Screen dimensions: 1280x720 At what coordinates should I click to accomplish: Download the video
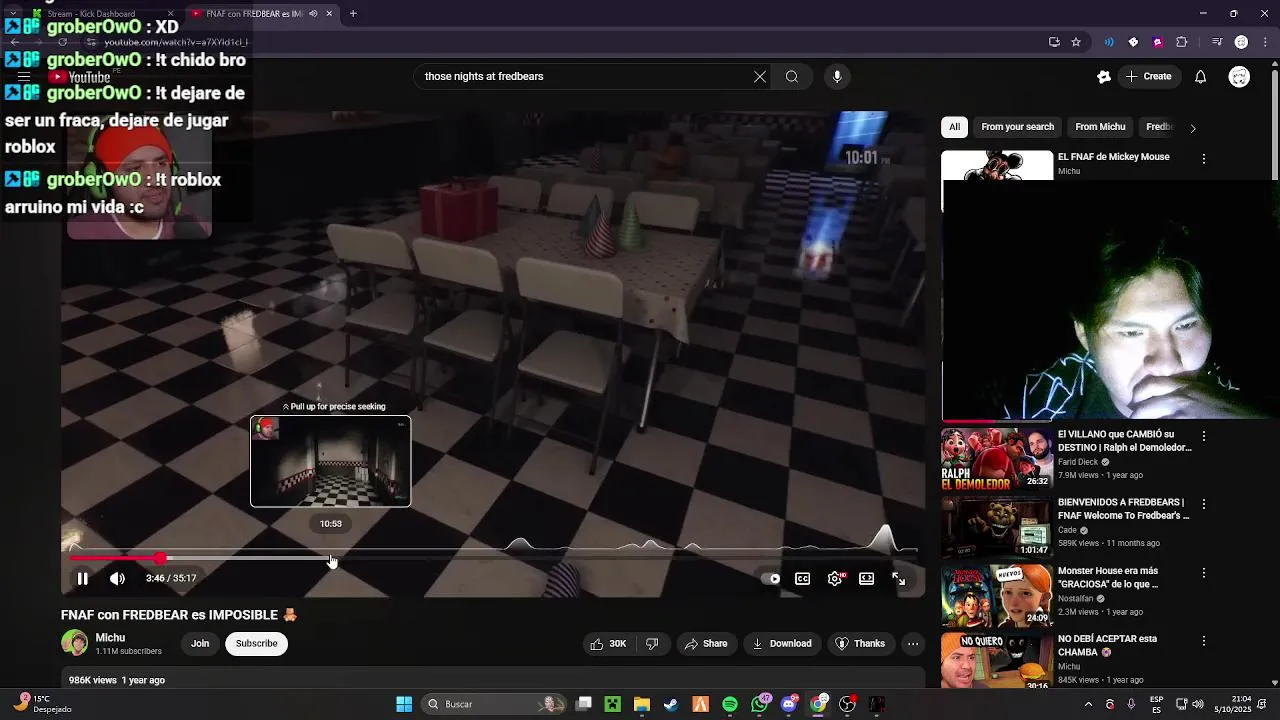click(782, 644)
